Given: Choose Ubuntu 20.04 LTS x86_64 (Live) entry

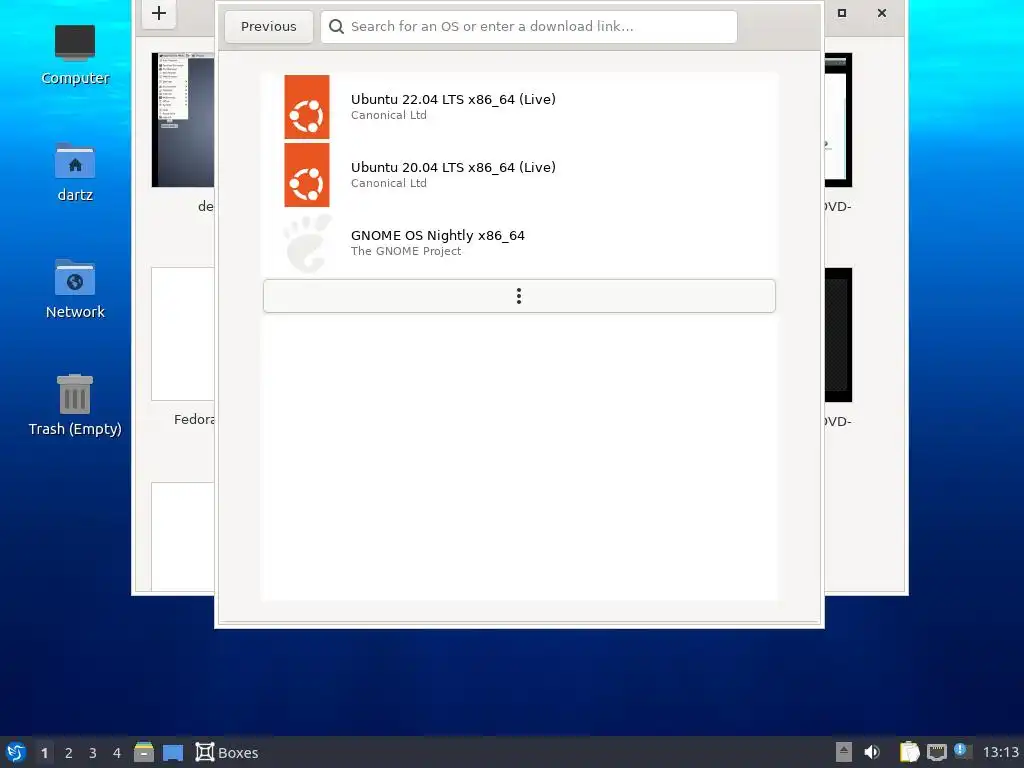Looking at the screenshot, I should click(519, 175).
